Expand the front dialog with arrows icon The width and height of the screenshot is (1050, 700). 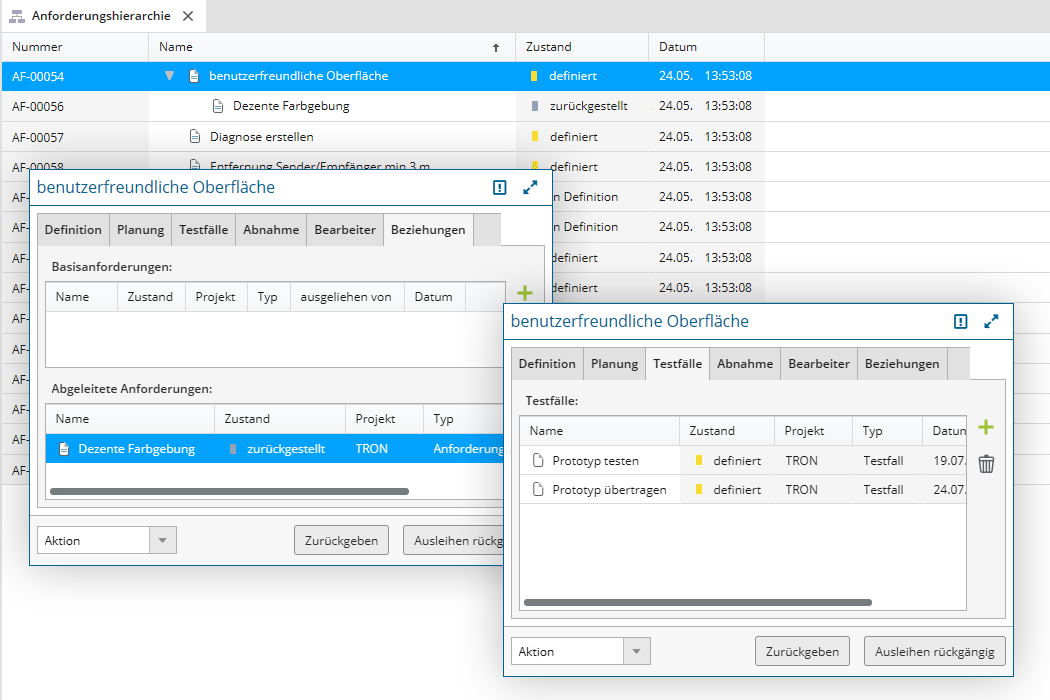991,322
